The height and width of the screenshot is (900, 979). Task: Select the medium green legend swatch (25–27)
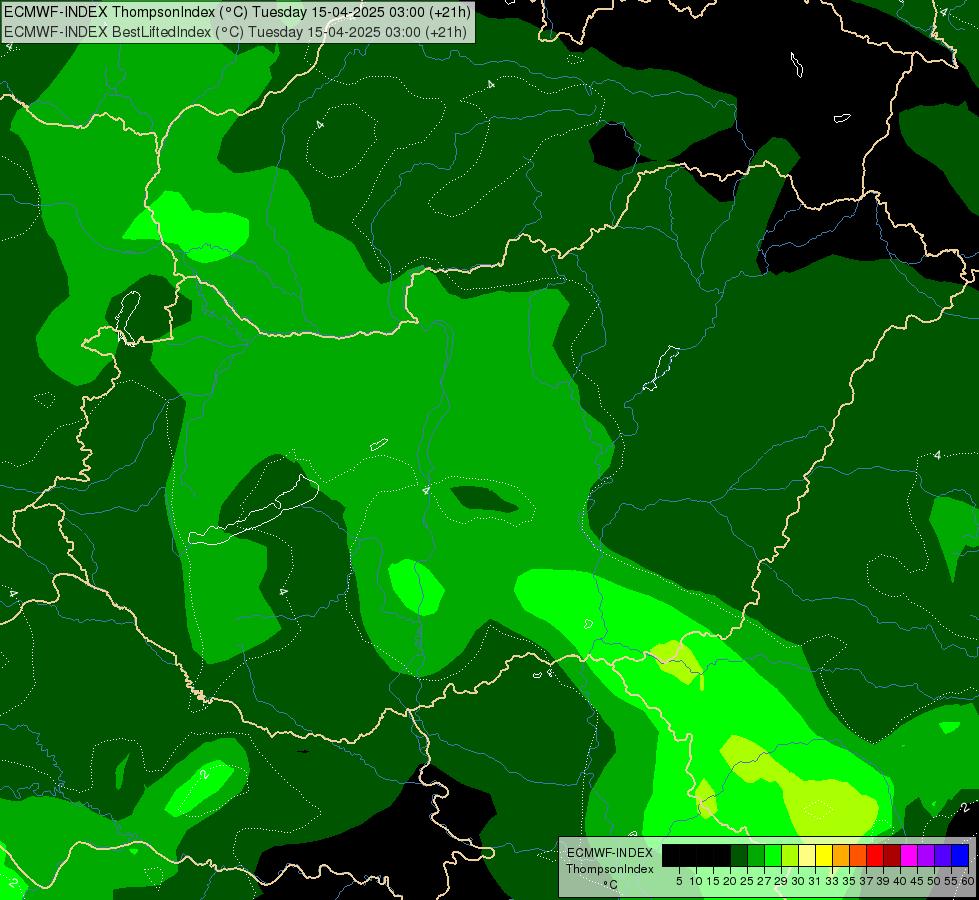(x=756, y=855)
